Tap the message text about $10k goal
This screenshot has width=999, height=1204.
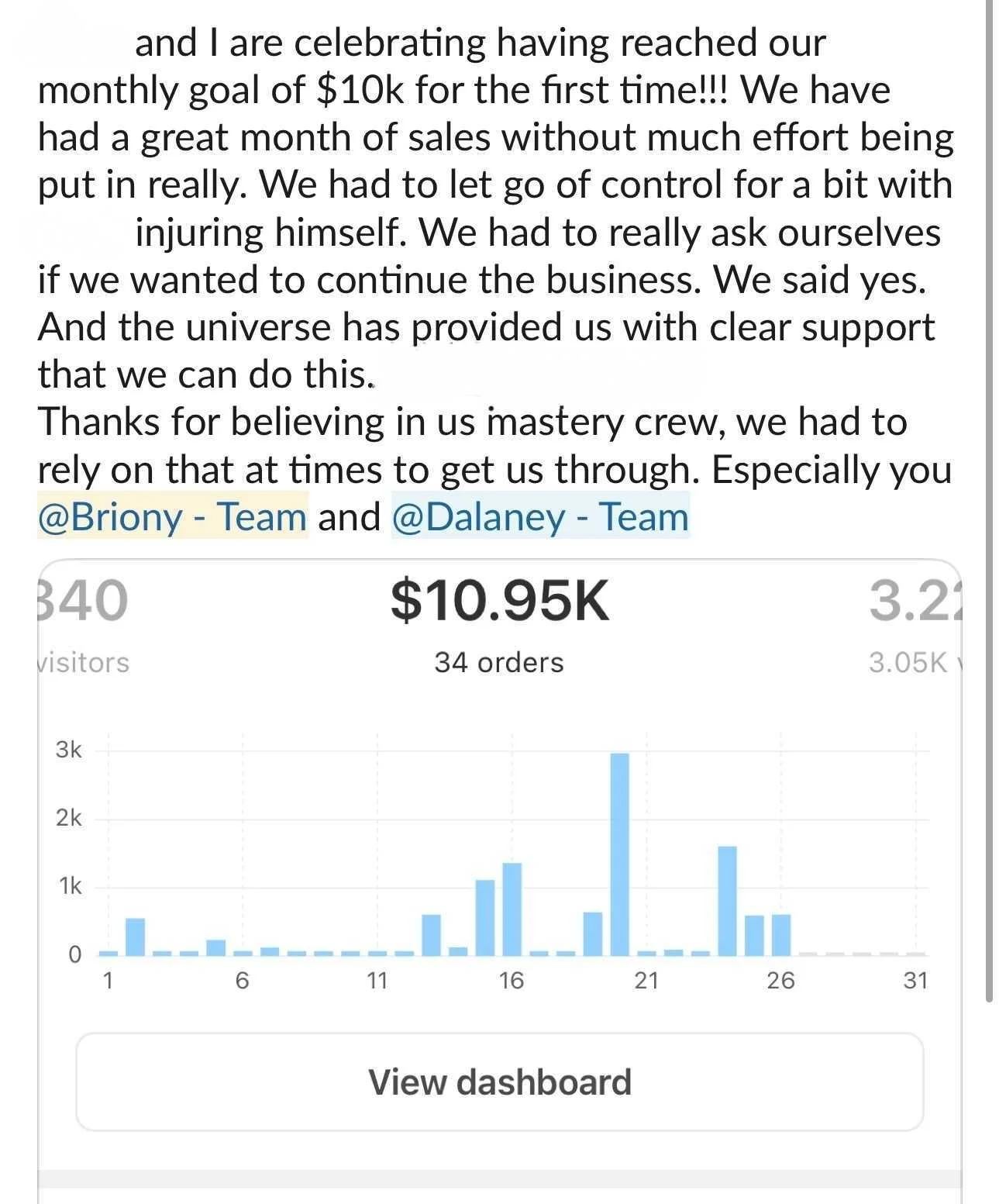click(496, 208)
